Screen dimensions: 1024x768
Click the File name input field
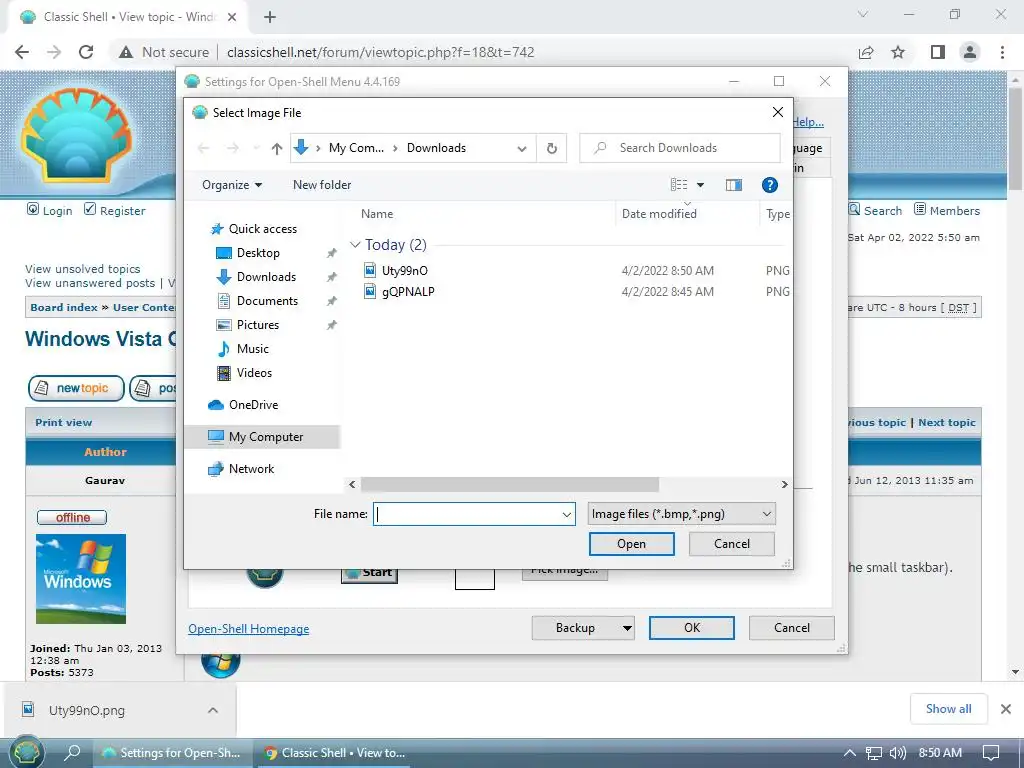tap(466, 514)
